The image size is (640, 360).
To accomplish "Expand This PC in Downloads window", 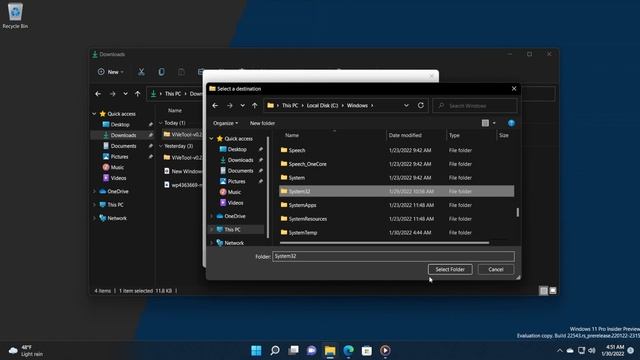I will (94, 205).
